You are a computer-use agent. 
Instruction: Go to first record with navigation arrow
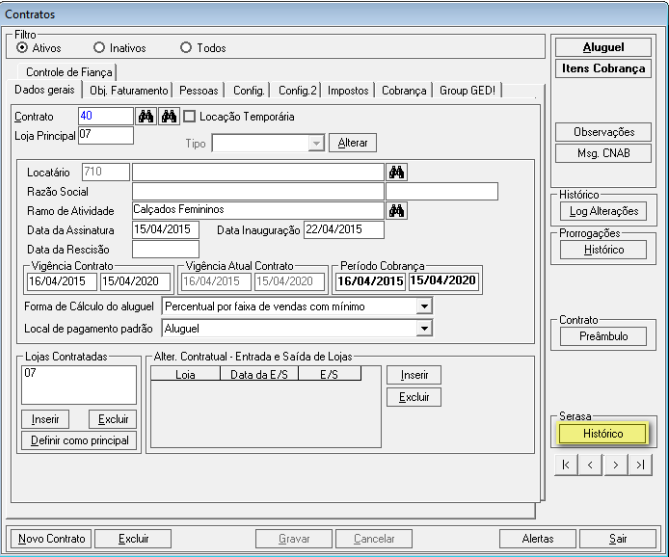coord(567,465)
